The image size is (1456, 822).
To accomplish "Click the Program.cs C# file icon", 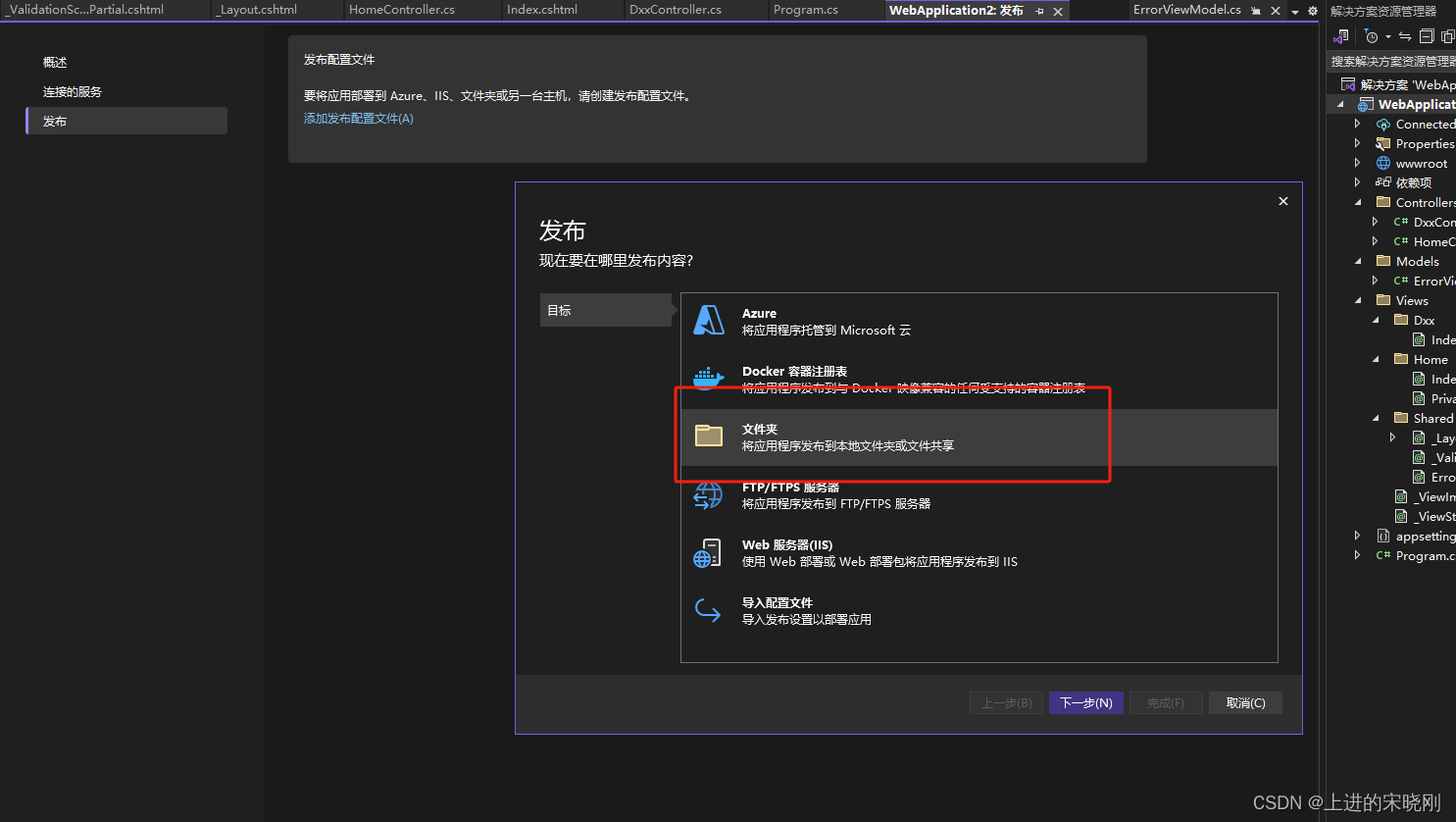I will (1383, 555).
